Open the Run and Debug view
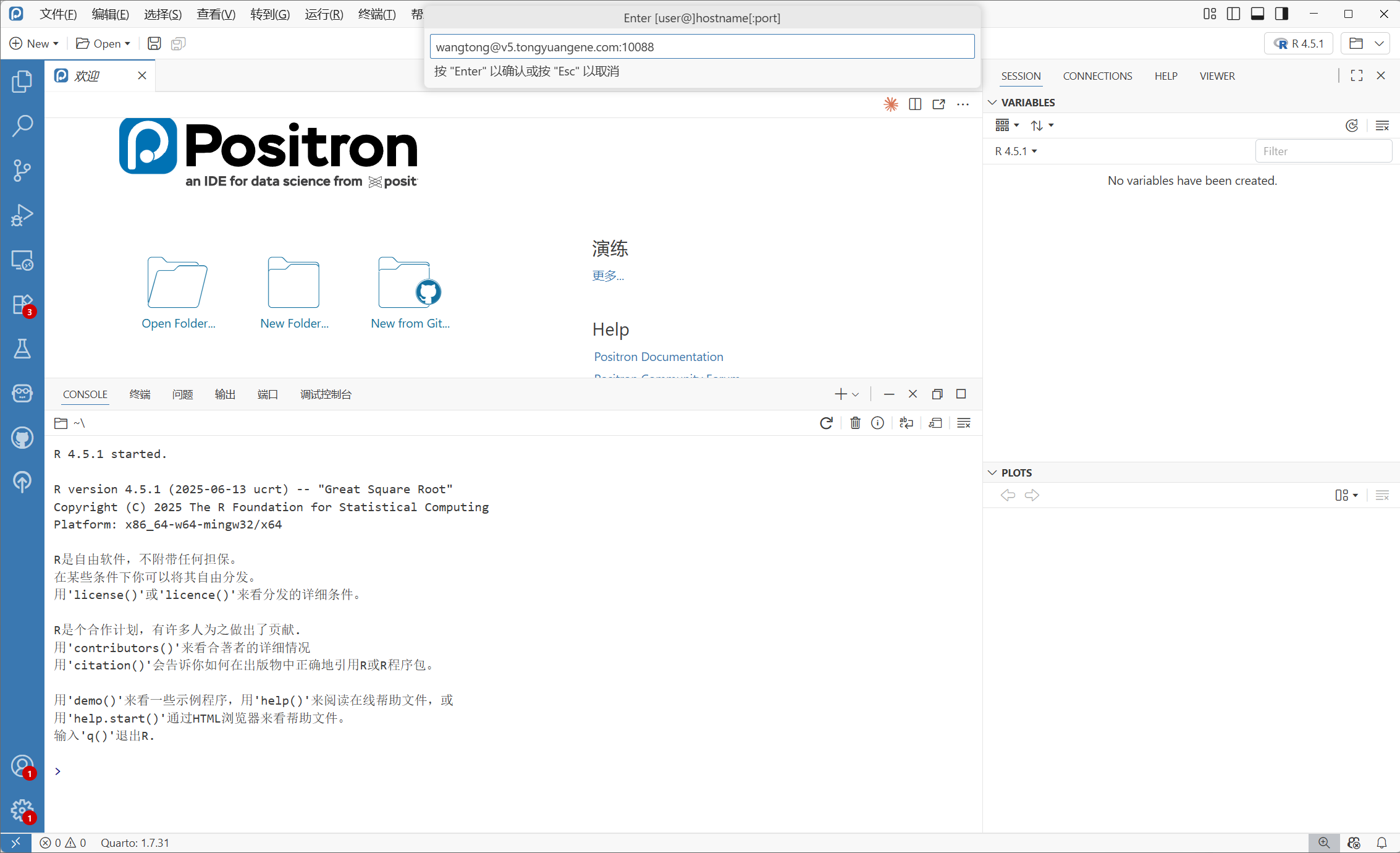The image size is (1400, 853). [x=22, y=215]
